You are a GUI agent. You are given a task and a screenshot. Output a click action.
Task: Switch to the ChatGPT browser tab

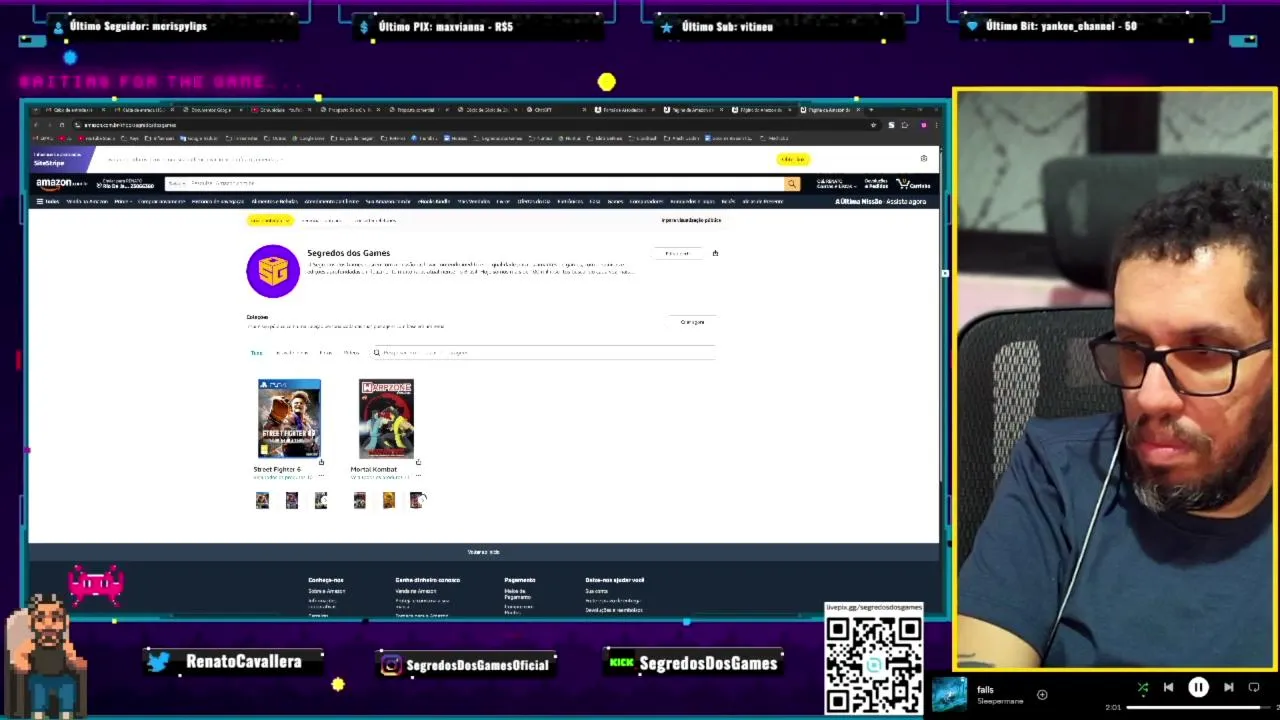(x=557, y=110)
